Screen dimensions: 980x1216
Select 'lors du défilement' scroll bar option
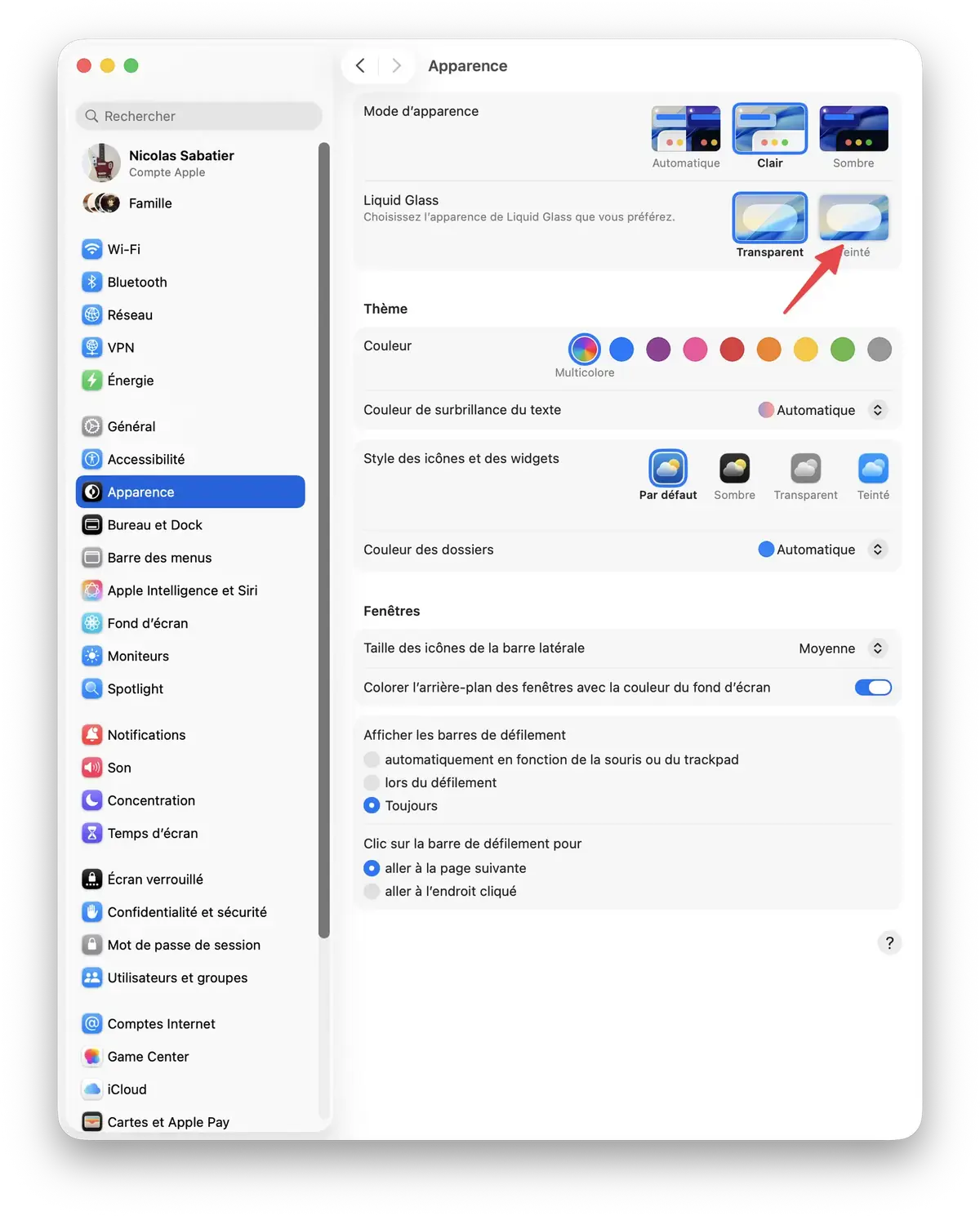click(x=372, y=782)
